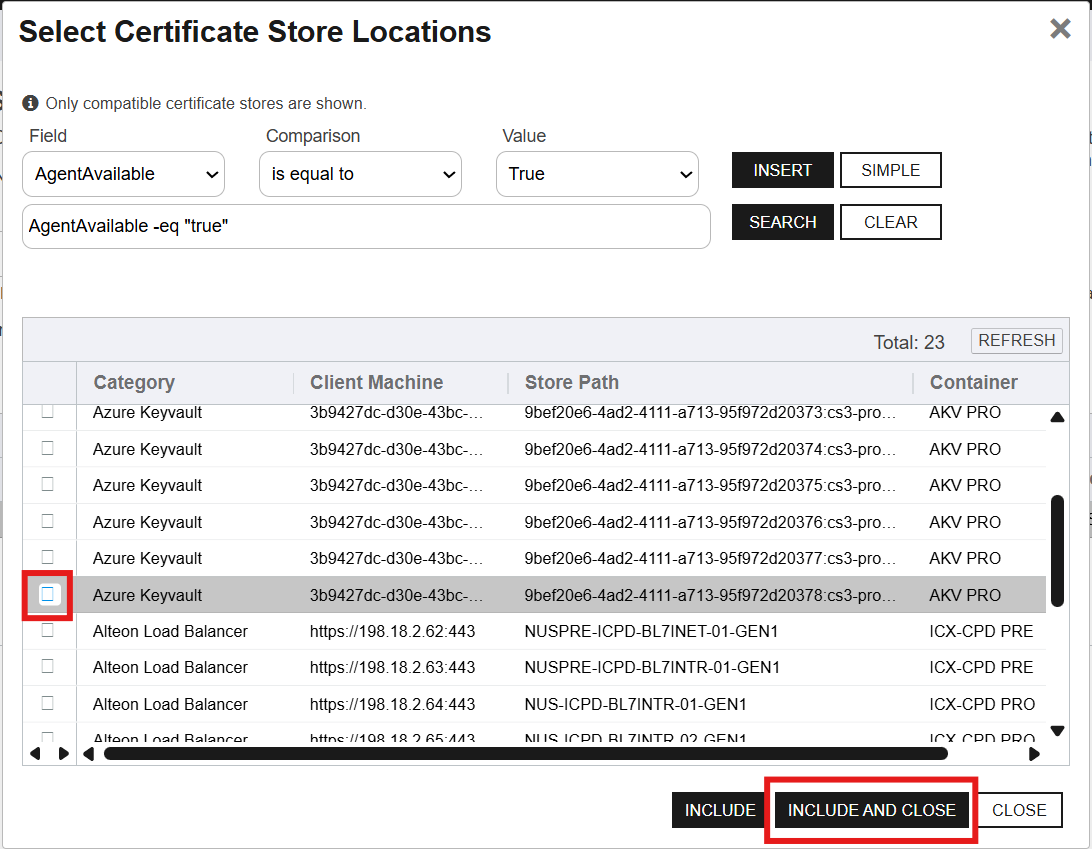
Task: Click horizontal scrollbar right arrow at far right
Action: pos(1034,754)
